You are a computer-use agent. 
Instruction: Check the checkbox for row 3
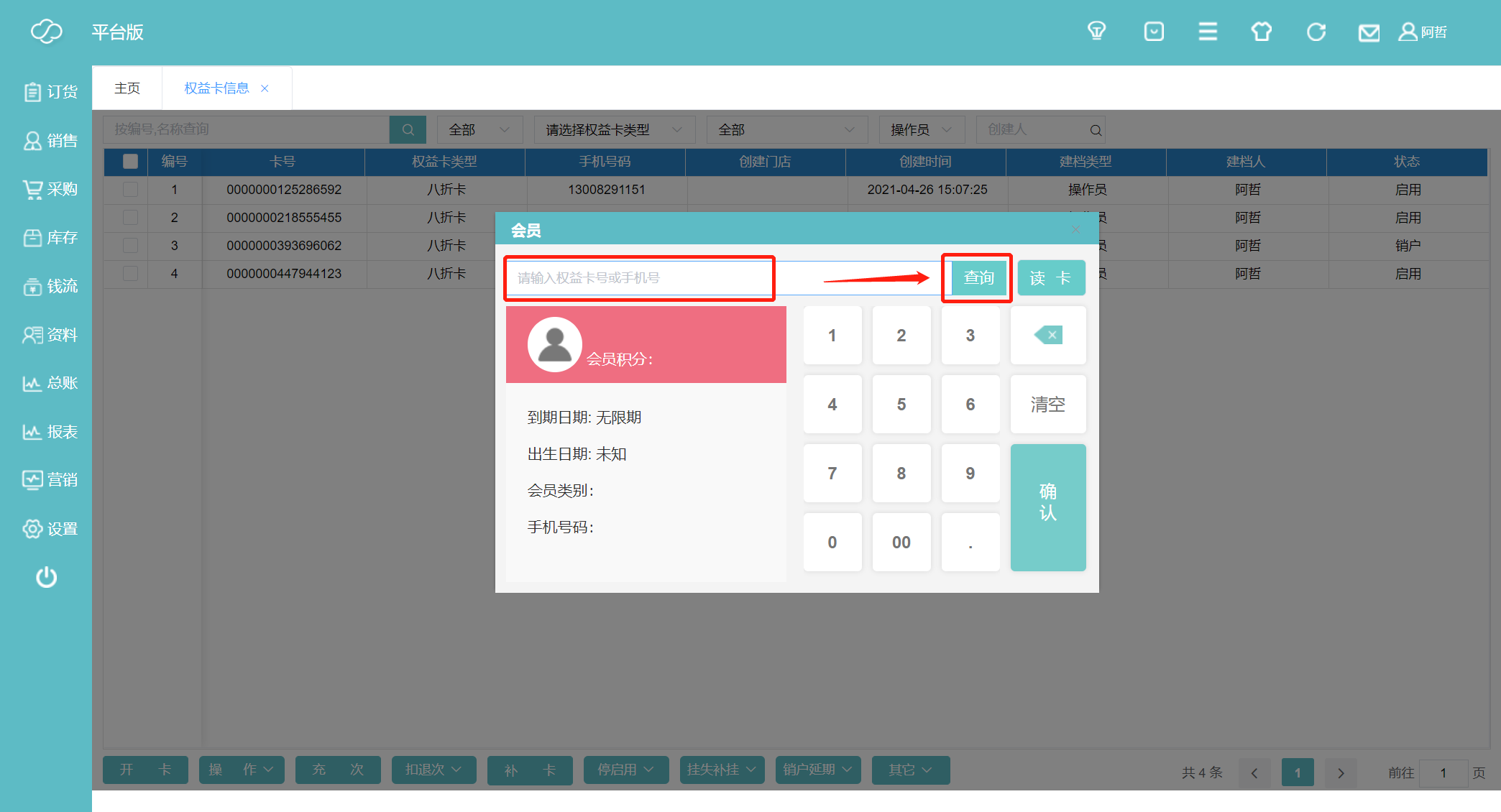tap(130, 246)
